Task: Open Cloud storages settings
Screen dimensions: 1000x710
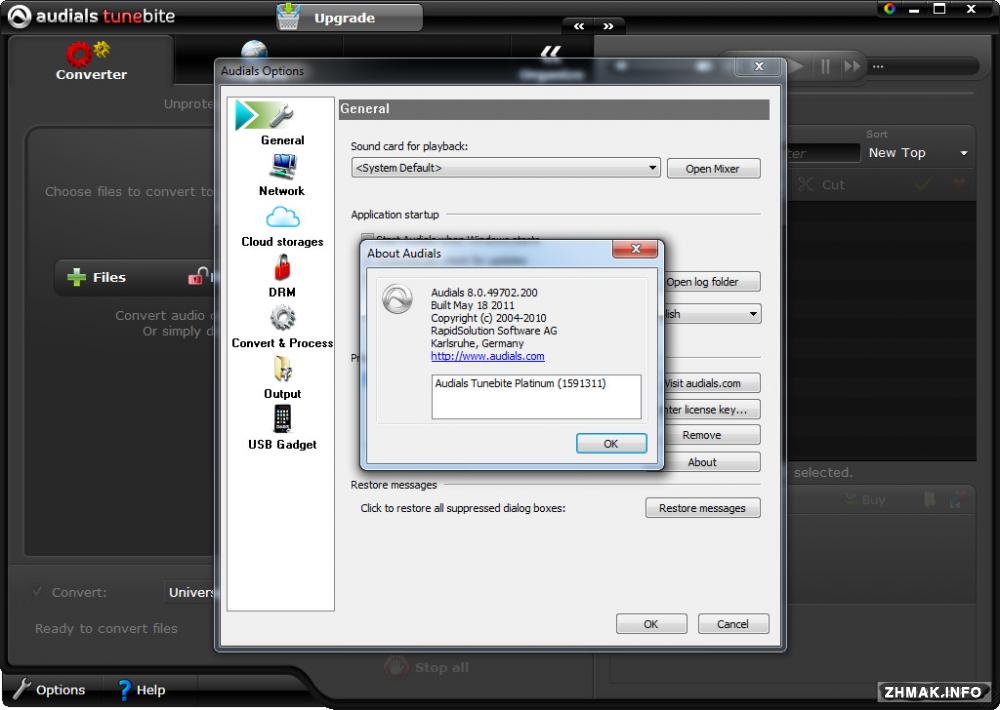Action: [x=282, y=227]
